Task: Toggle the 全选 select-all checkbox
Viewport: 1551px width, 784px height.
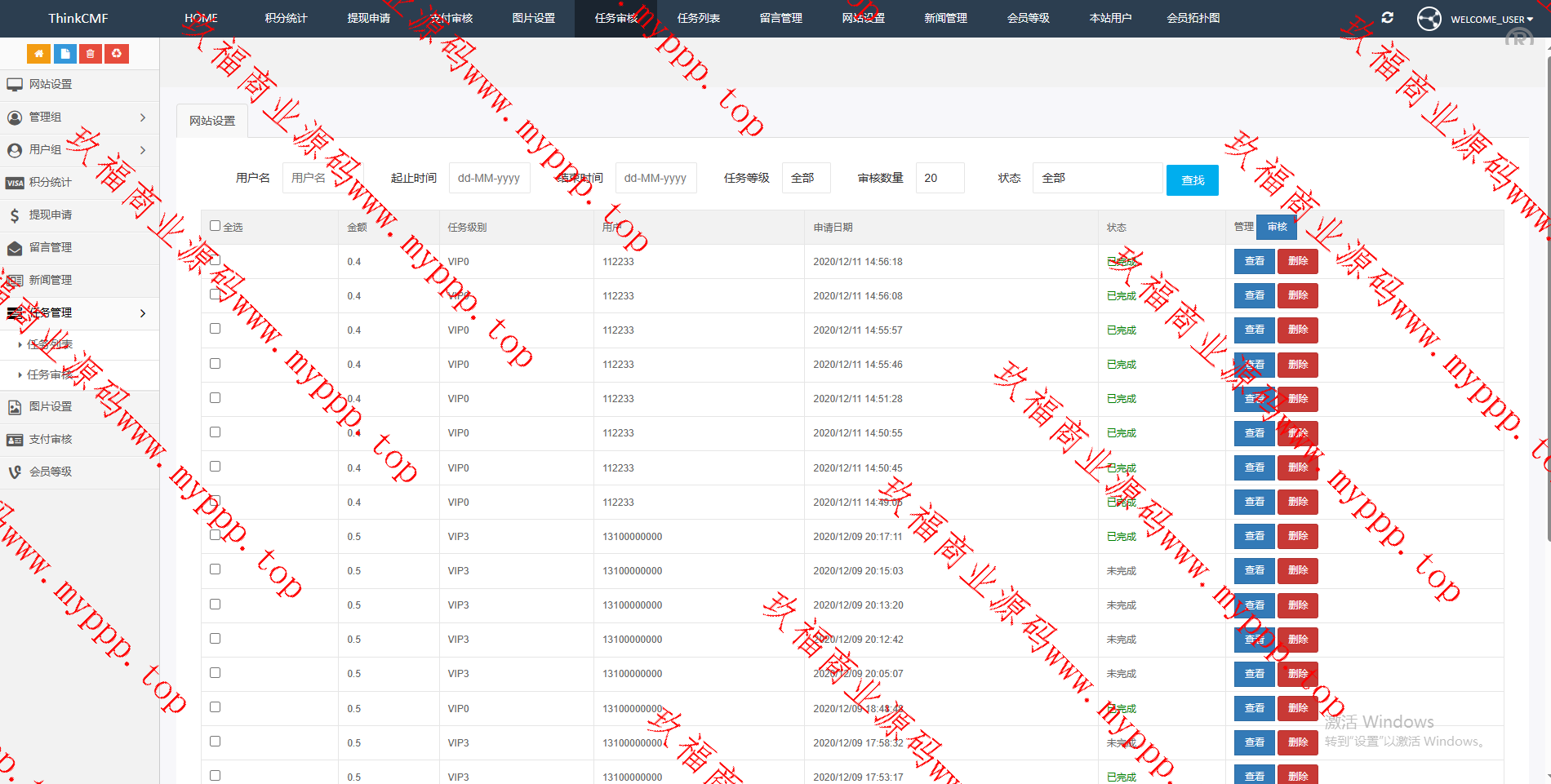Action: point(216,226)
